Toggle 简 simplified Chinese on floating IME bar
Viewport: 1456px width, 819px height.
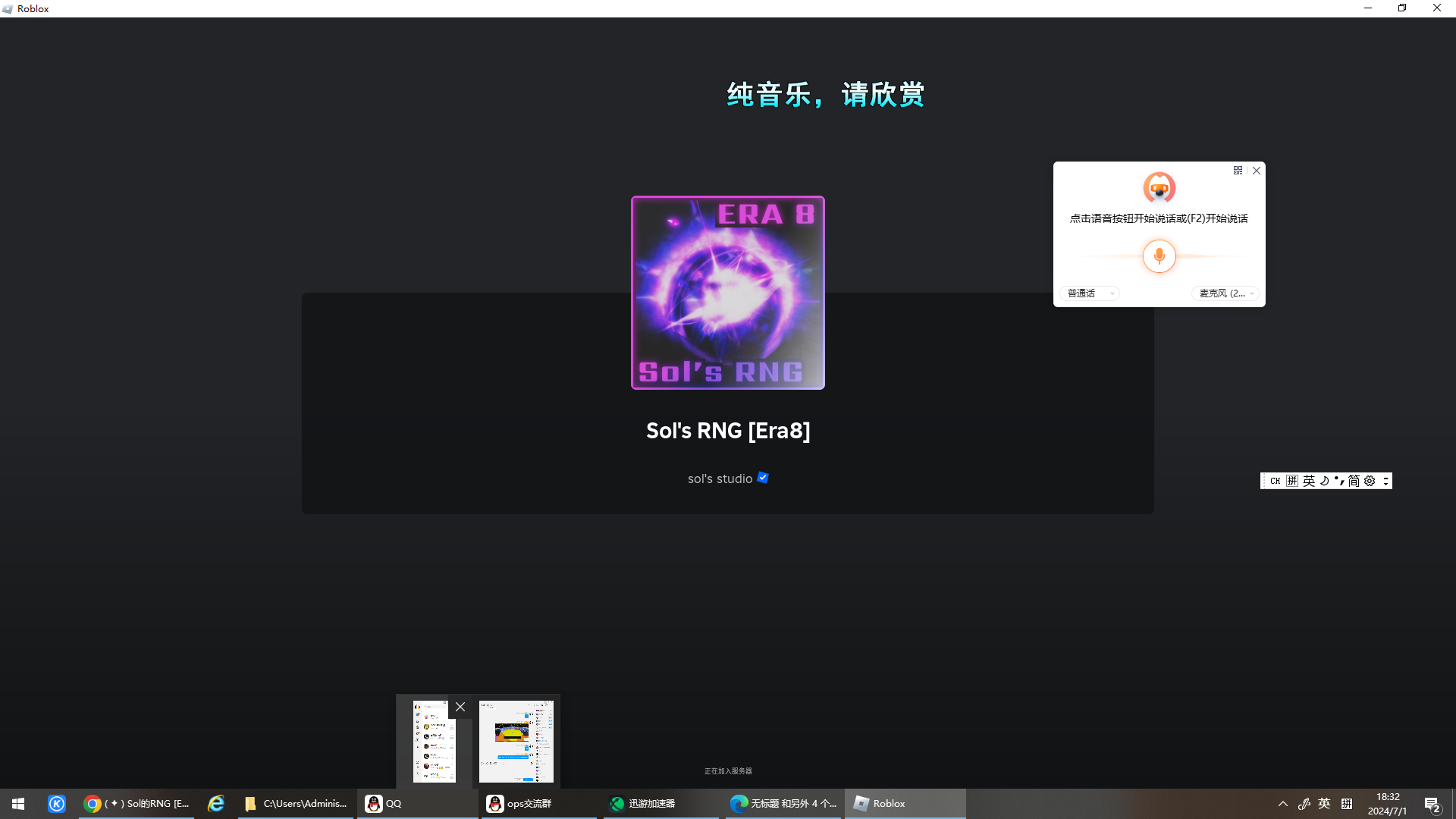click(x=1354, y=481)
